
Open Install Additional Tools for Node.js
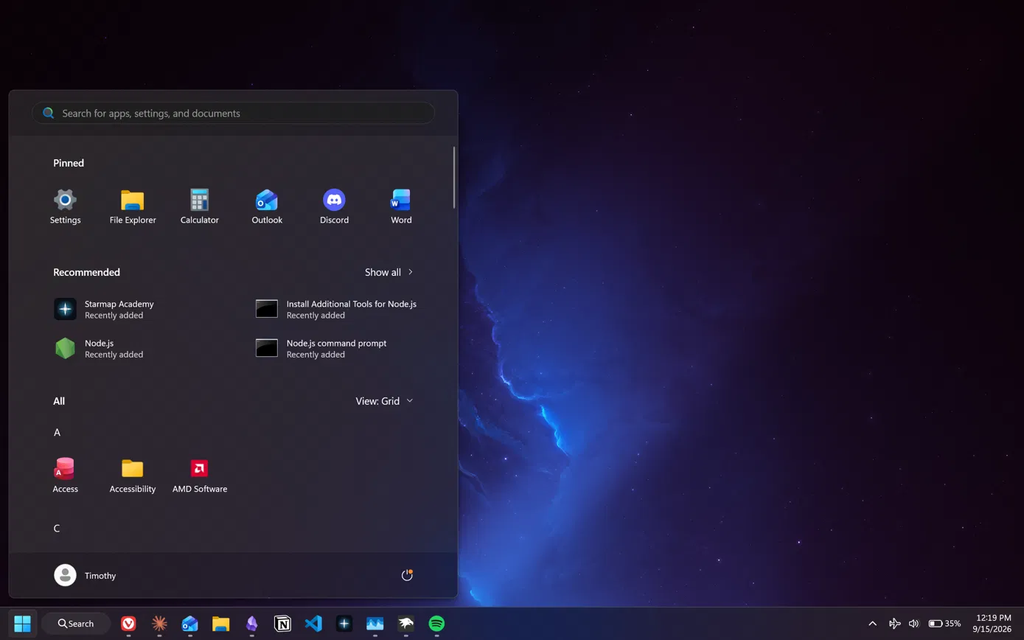coord(337,309)
